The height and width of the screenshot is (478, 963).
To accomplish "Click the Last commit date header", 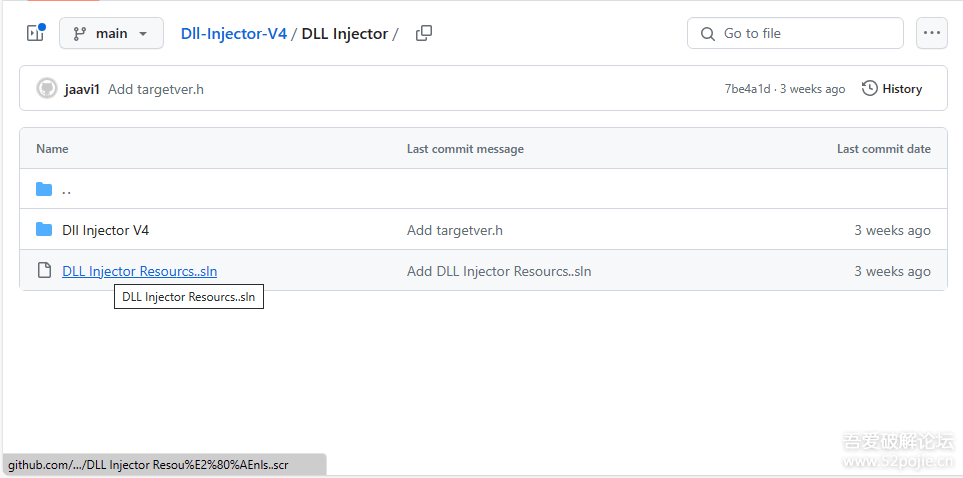I will (x=884, y=149).
